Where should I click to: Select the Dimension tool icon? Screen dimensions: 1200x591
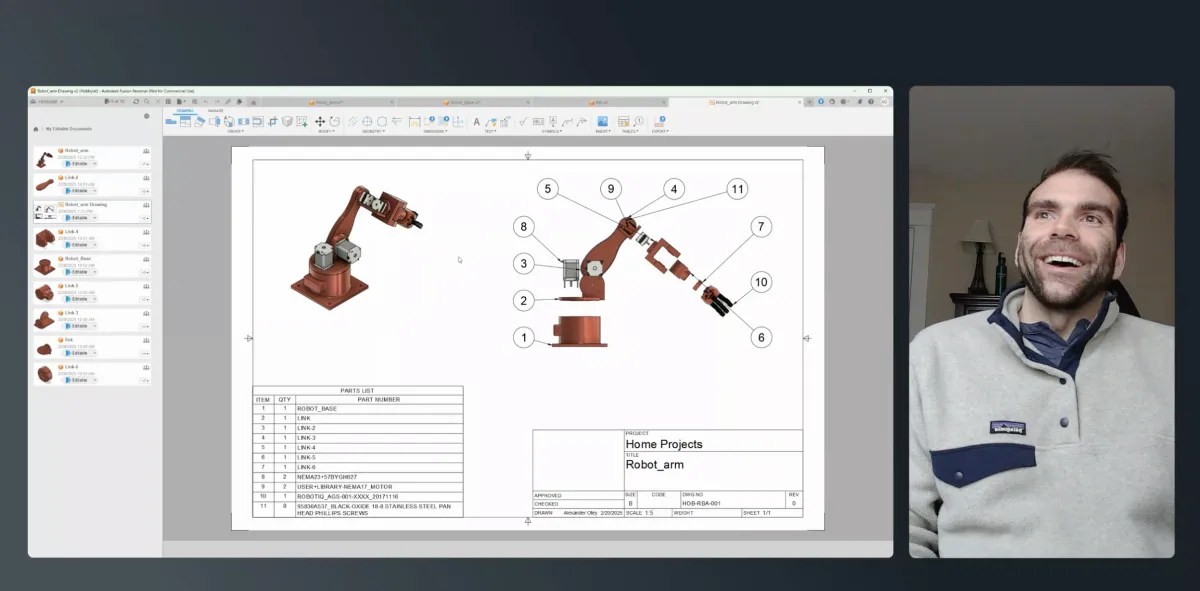pyautogui.click(x=413, y=122)
